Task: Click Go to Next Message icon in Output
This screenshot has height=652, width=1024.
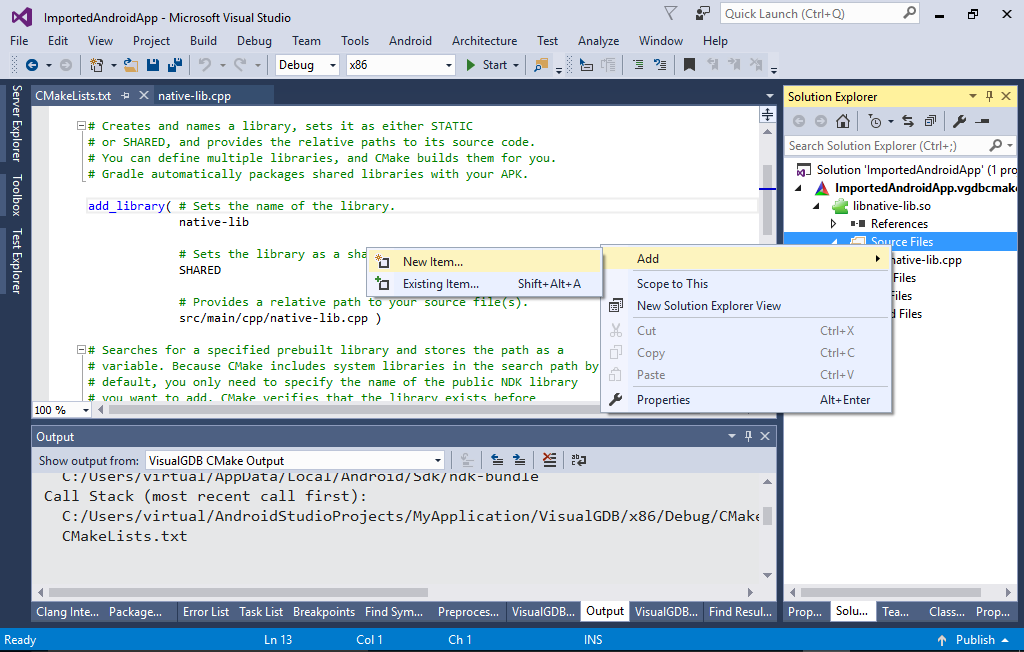Action: (x=519, y=461)
